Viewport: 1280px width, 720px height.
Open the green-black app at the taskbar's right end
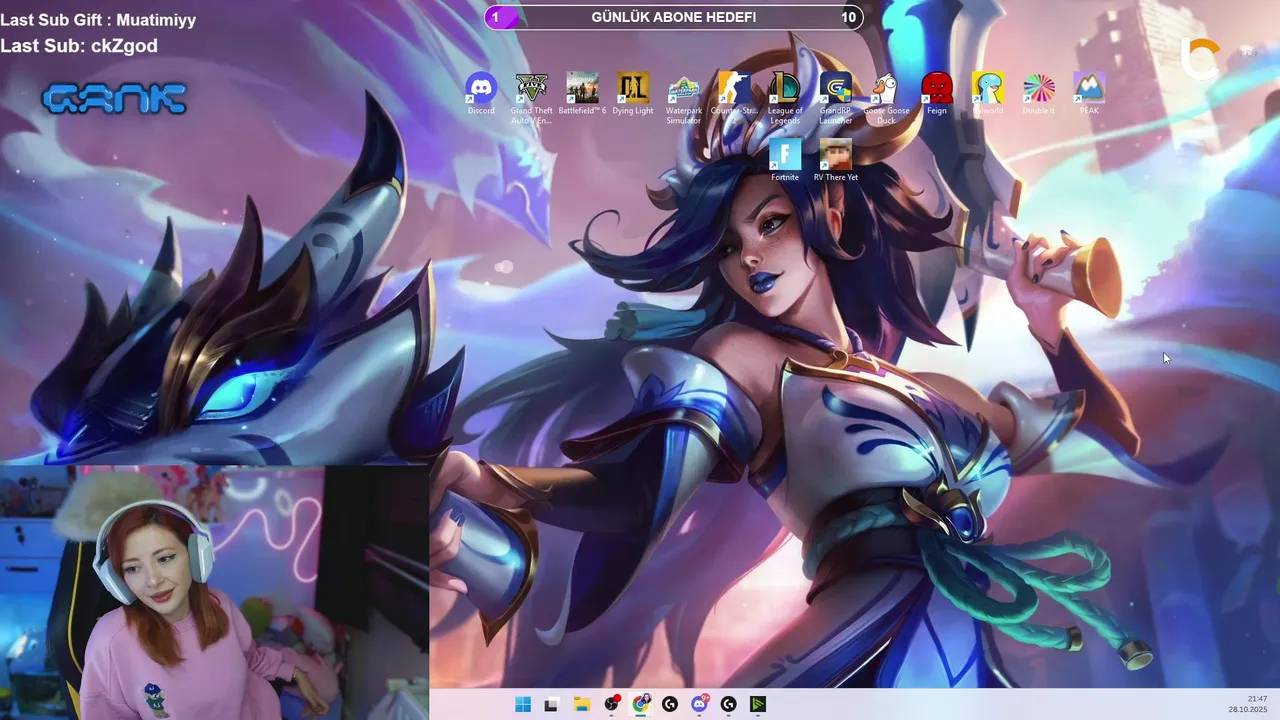(758, 704)
